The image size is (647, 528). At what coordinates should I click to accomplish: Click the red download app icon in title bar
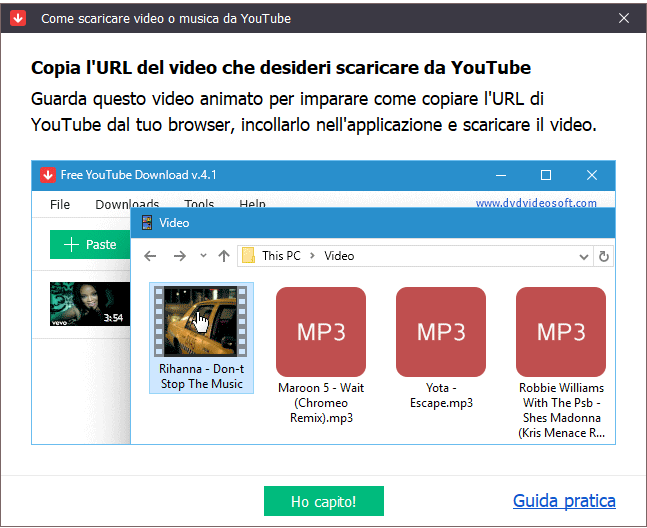(18, 18)
